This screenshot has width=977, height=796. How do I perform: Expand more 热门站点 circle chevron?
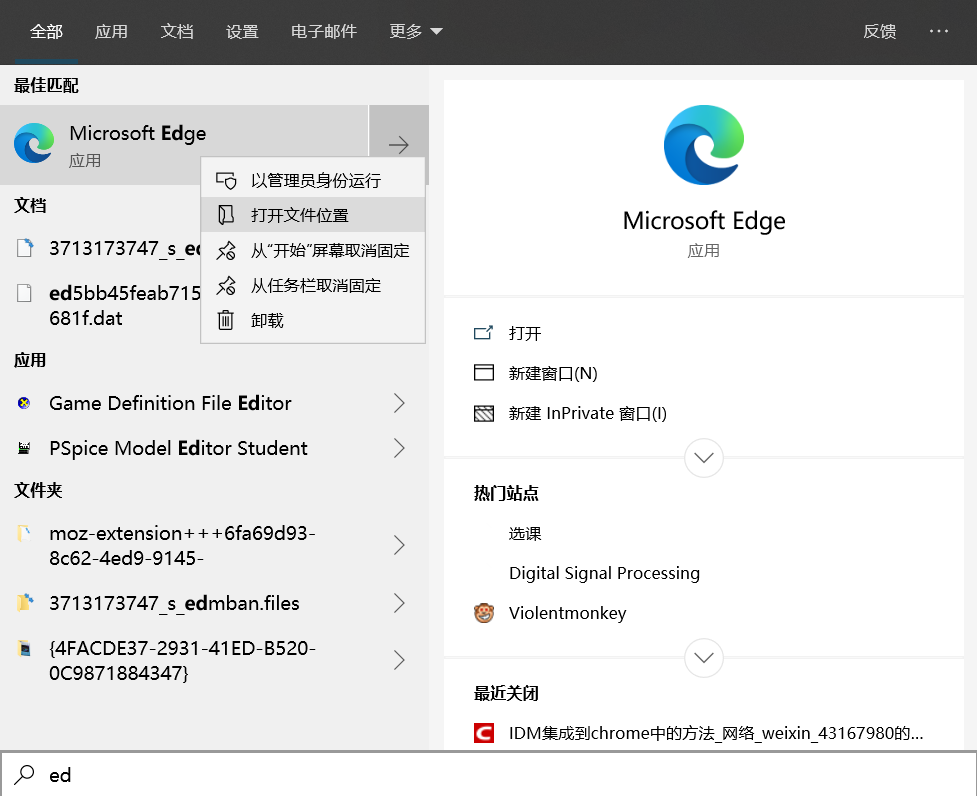pyautogui.click(x=704, y=658)
